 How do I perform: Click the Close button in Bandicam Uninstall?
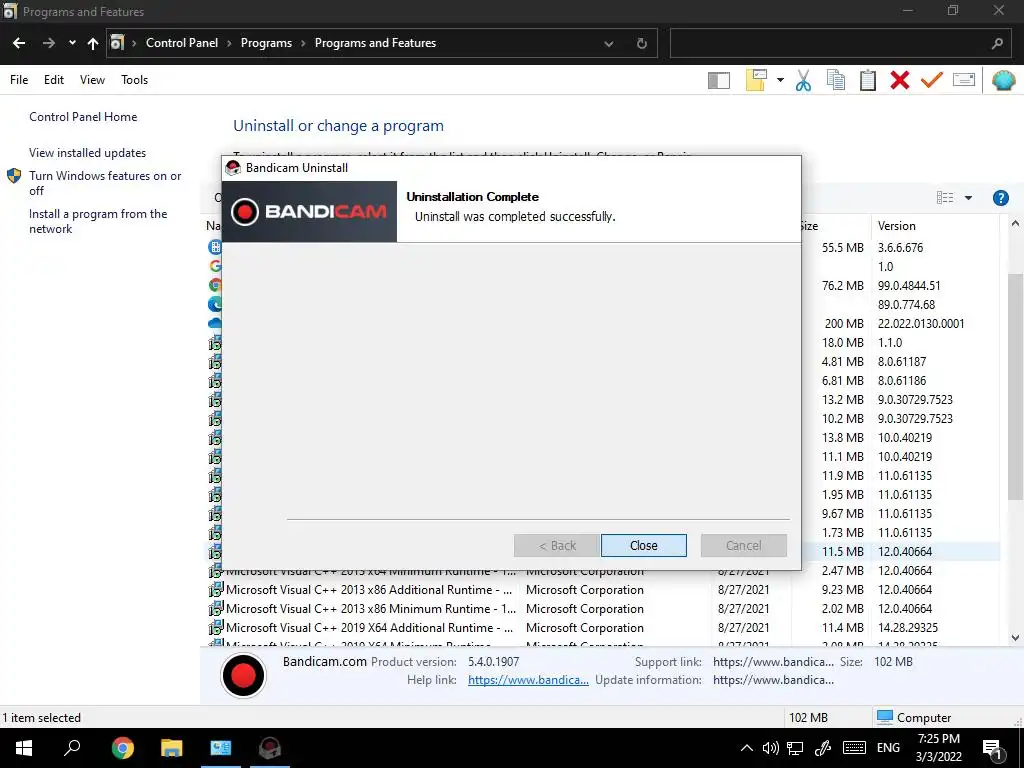[x=643, y=545]
